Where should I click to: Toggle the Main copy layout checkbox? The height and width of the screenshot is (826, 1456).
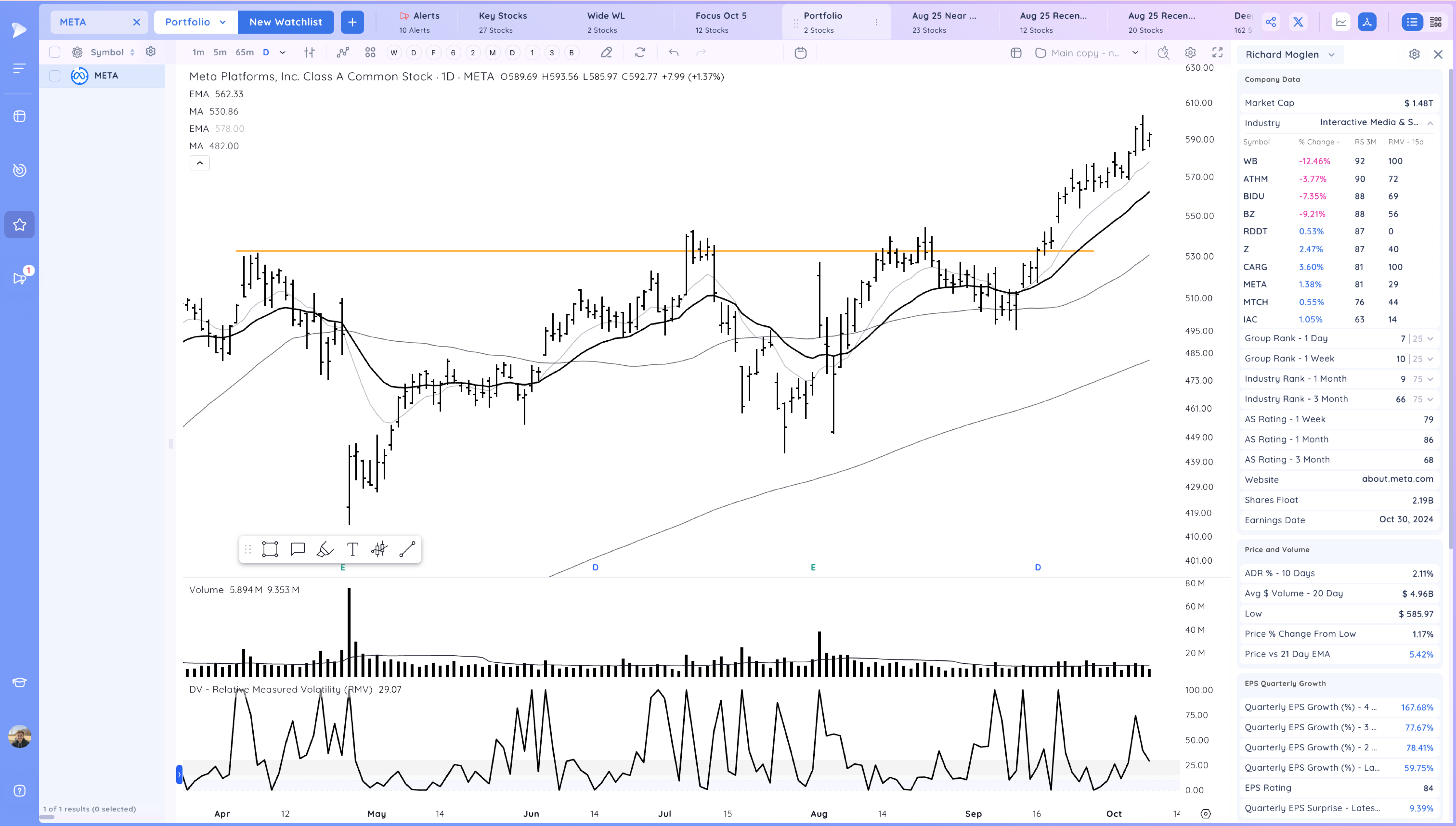[x=1040, y=53]
